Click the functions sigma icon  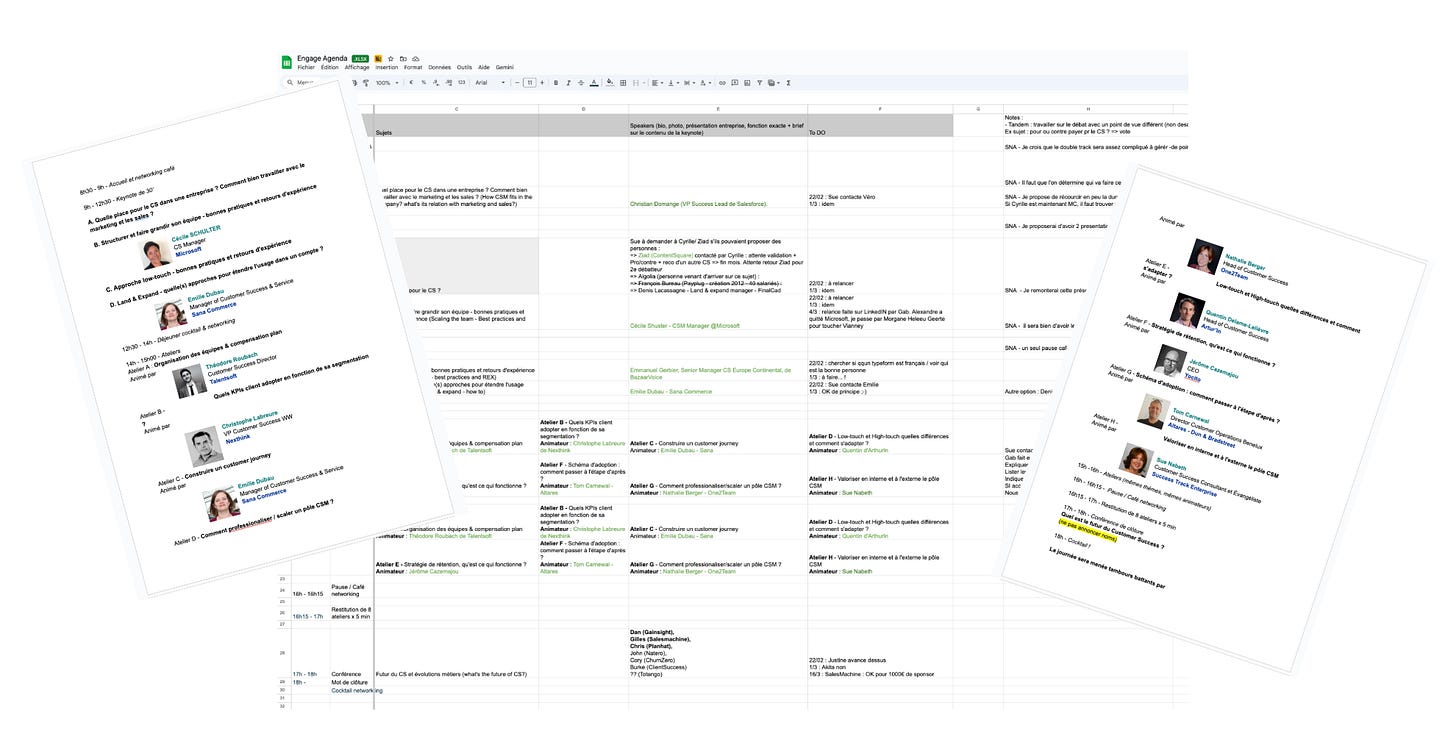[789, 82]
